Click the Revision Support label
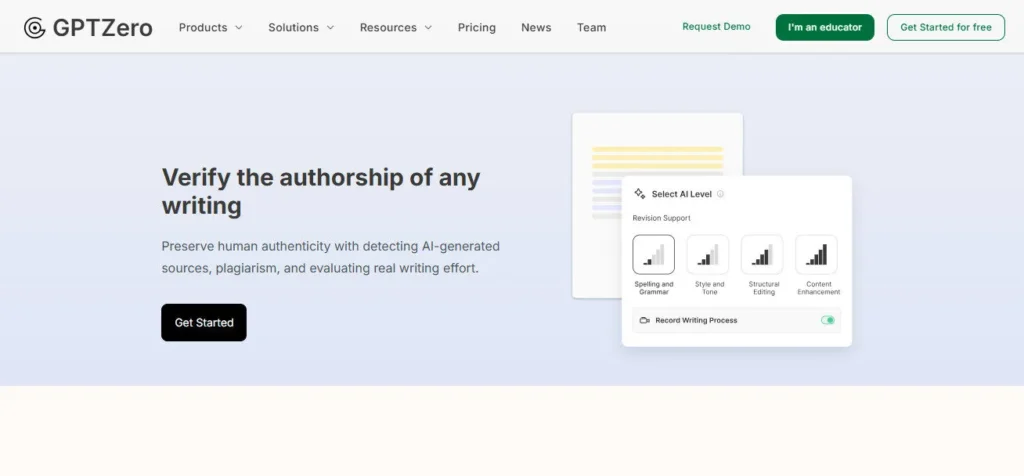The height and width of the screenshot is (476, 1024). (662, 218)
